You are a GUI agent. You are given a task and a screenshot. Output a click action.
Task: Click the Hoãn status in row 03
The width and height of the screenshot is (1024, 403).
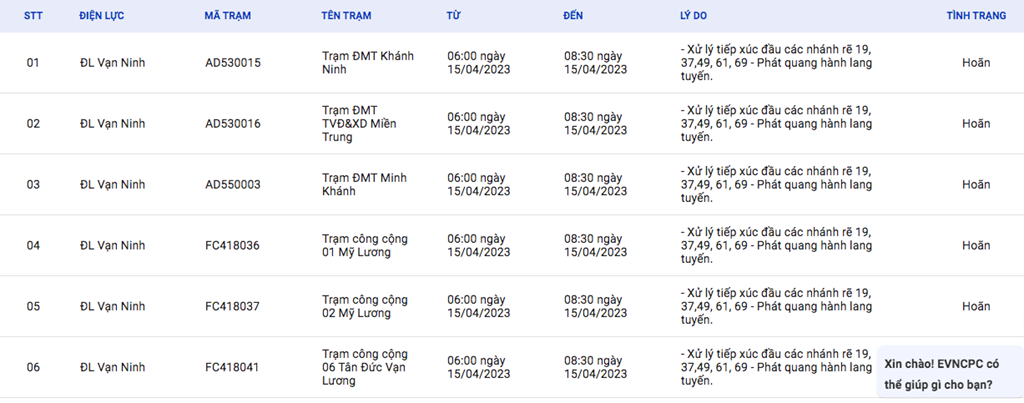pyautogui.click(x=976, y=185)
